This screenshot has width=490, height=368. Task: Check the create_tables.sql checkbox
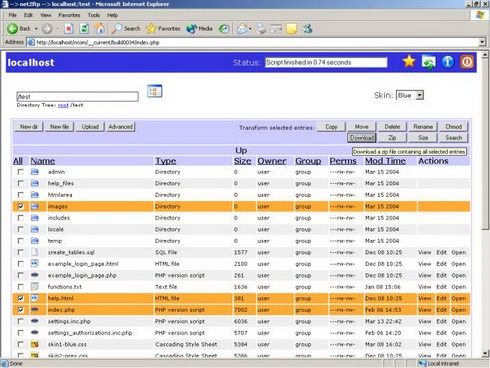[21, 252]
